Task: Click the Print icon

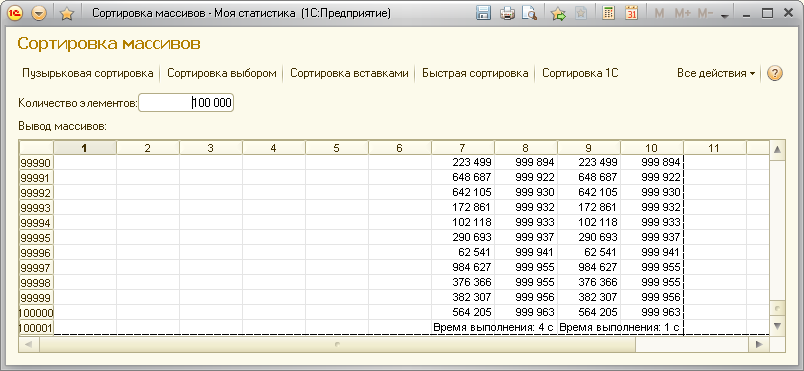Action: tap(507, 14)
